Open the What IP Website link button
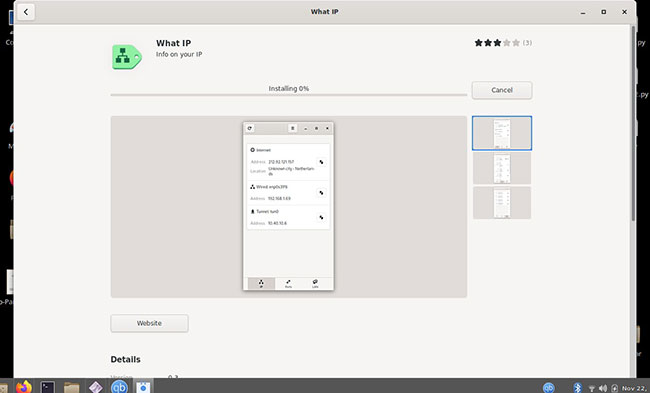Screen dimensions: 650x393 (x=149, y=323)
